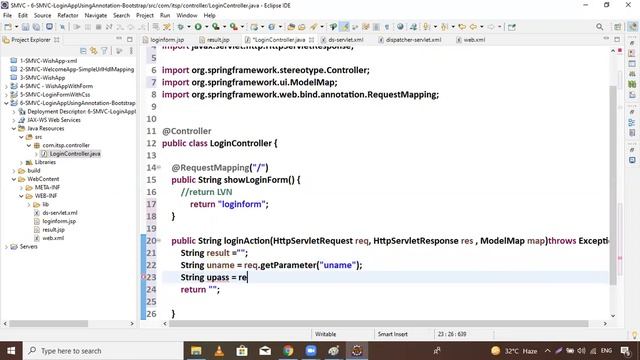Screen dimensions: 640x360
Task: Toggle Block Selection Mode icon
Action: point(376,27)
